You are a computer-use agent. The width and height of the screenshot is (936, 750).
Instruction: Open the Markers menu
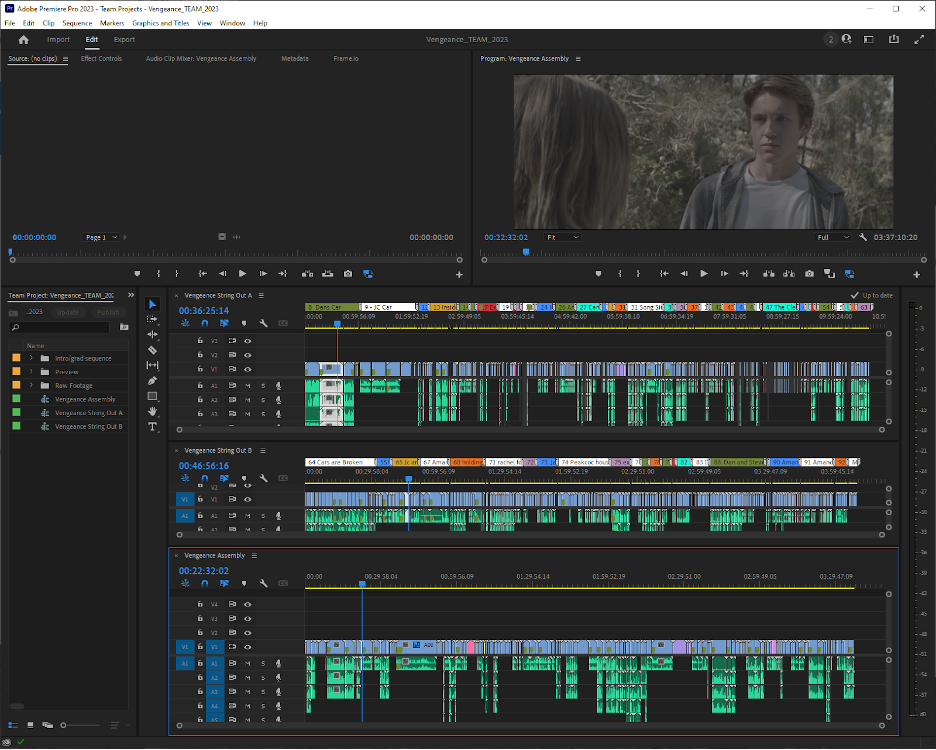tap(112, 23)
